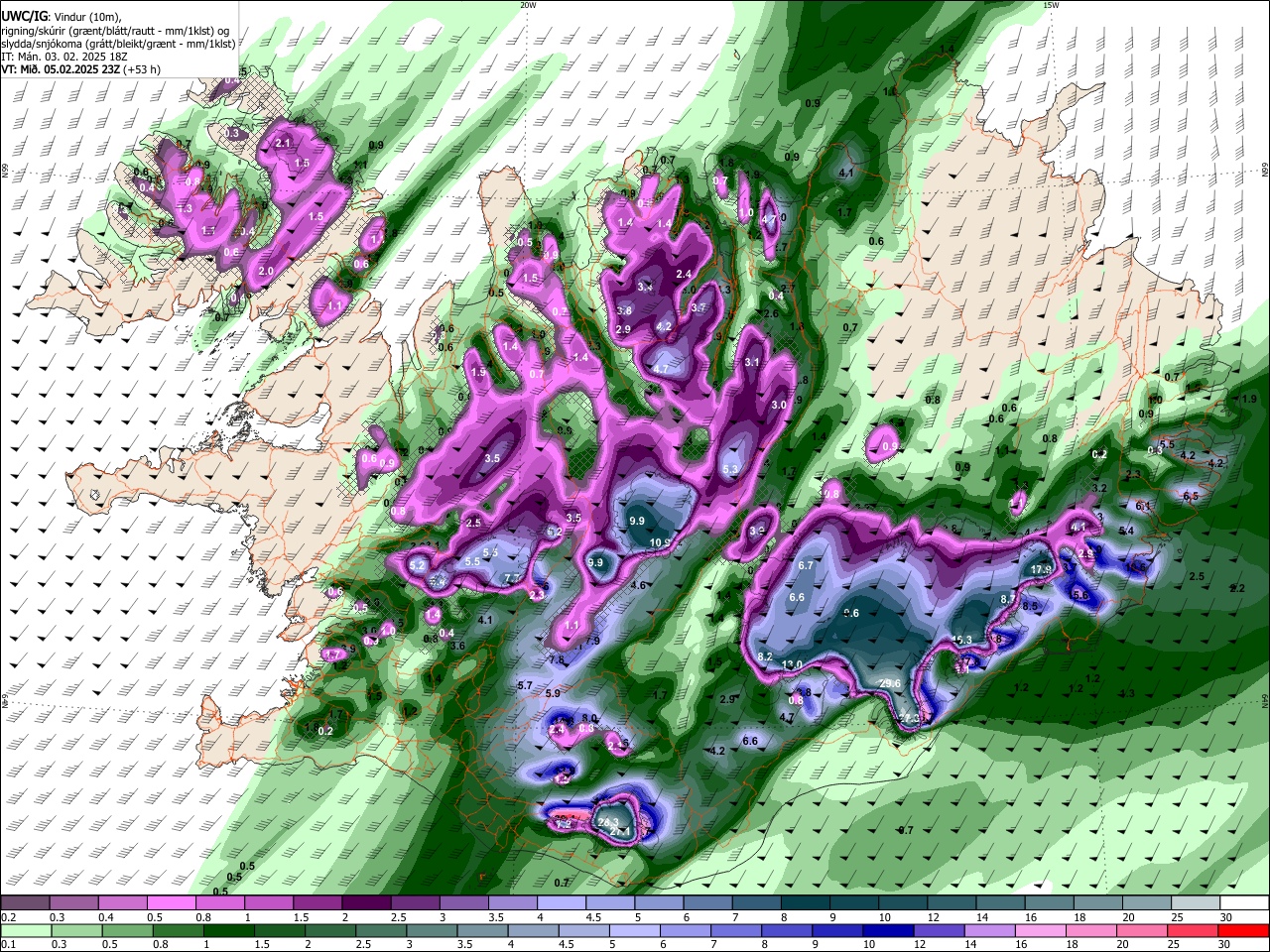Click the '6.1' precipitation value
Screen dimensions: 1270x952
click(x=1143, y=506)
